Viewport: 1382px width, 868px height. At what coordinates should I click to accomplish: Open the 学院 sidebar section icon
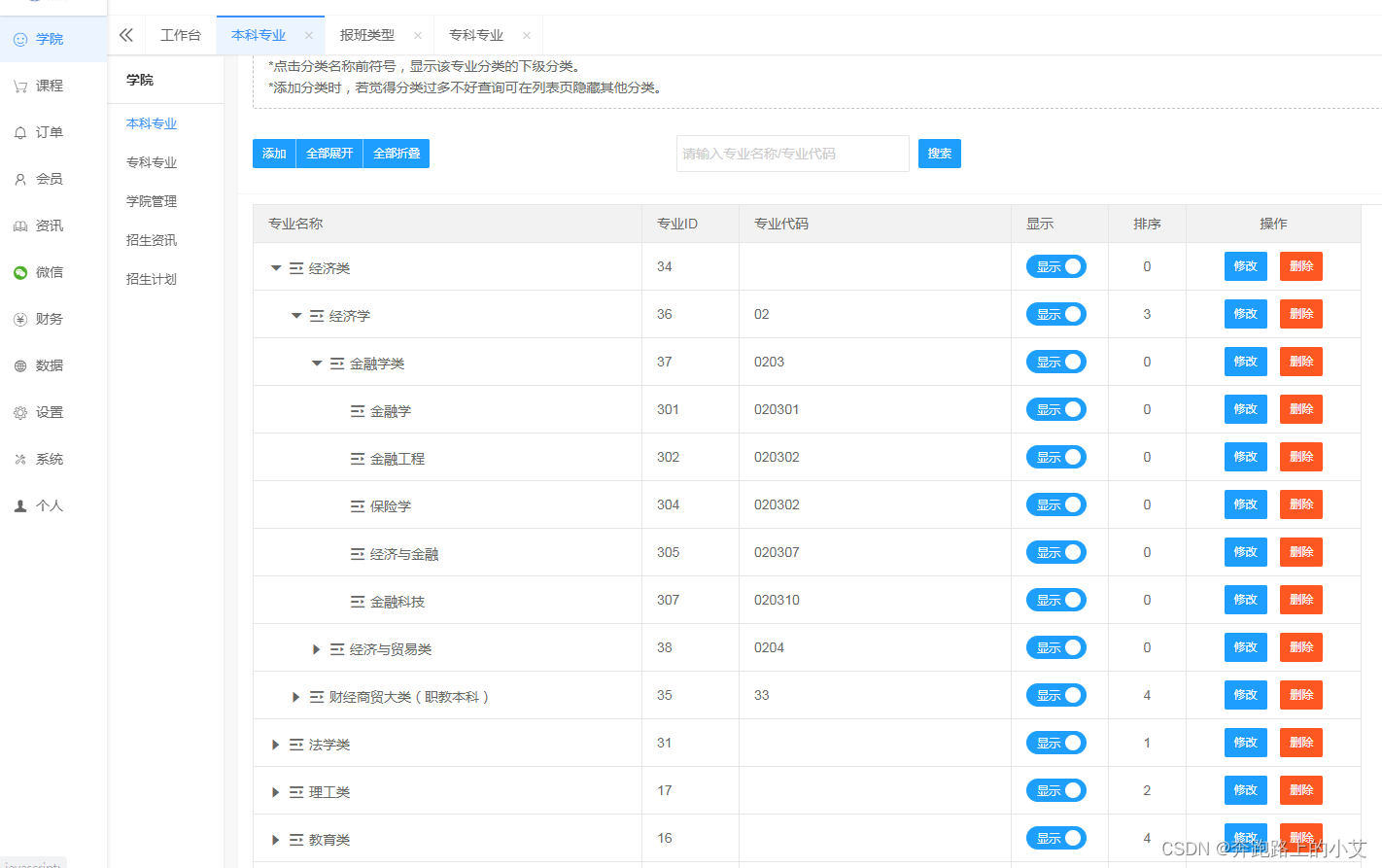point(20,40)
